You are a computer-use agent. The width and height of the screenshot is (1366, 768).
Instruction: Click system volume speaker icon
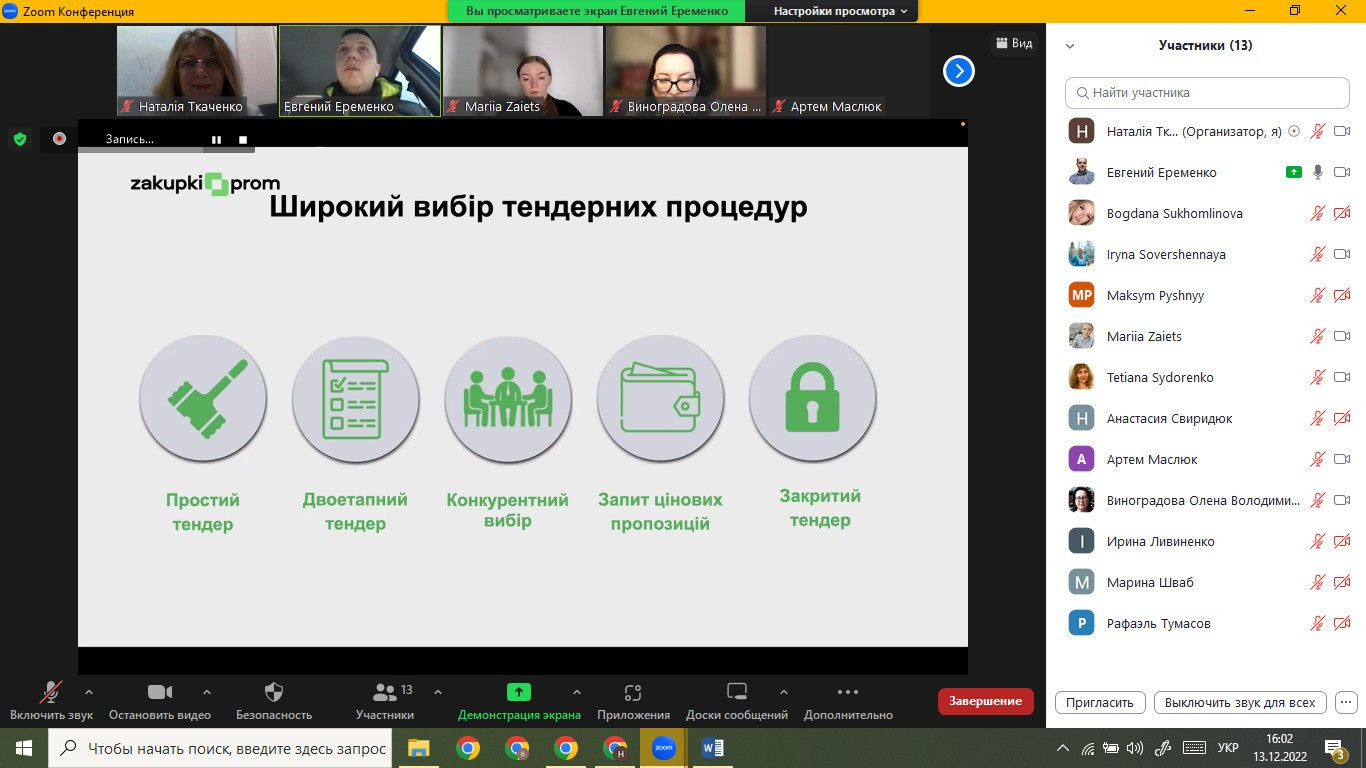point(1135,748)
